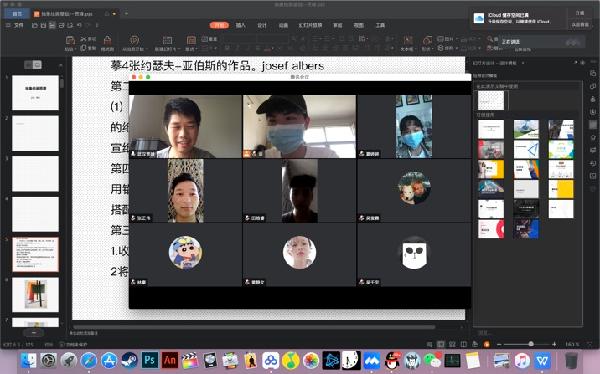Open the 文件 file menu dropdown

tap(15, 25)
